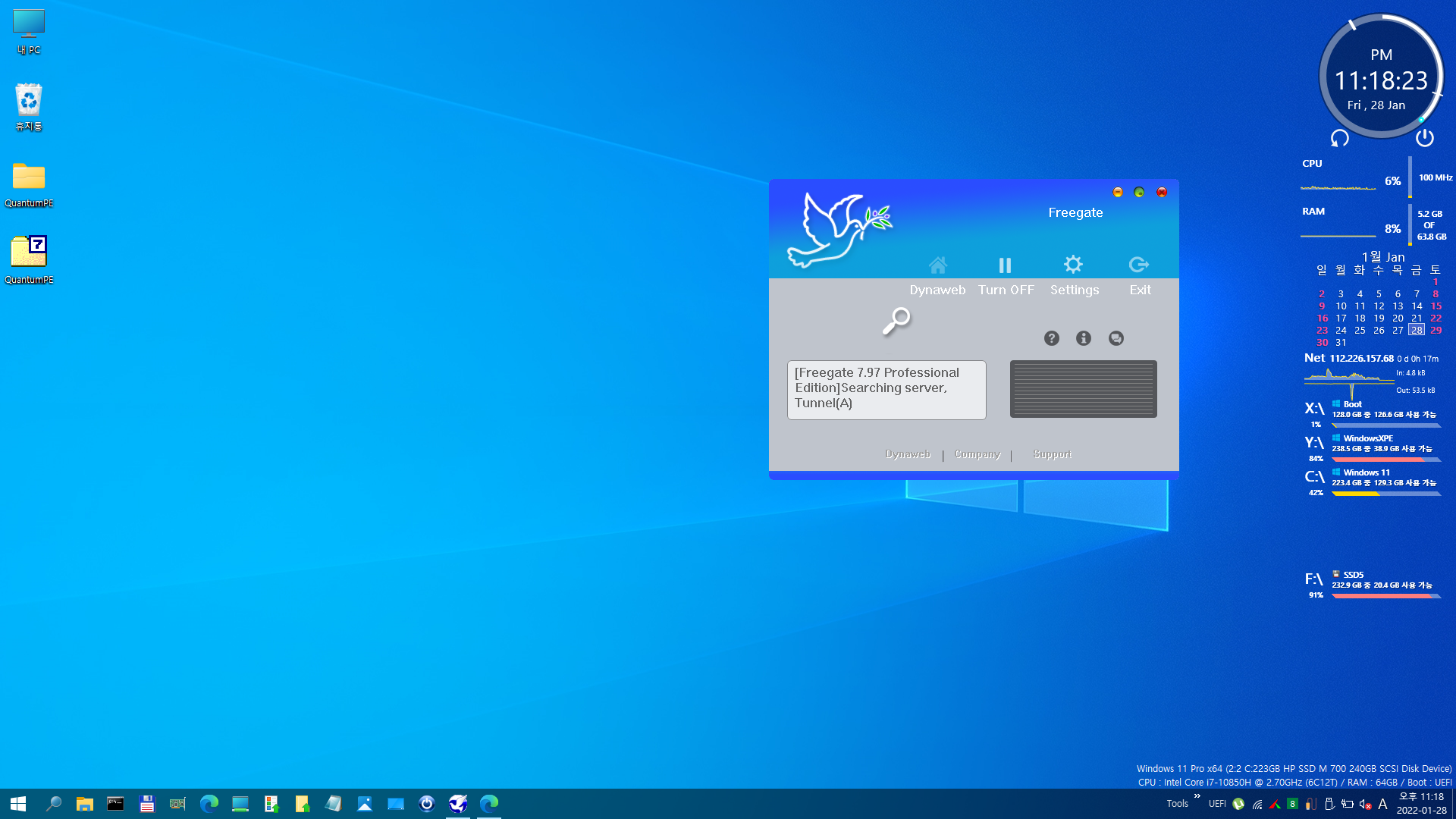Image resolution: width=1456 pixels, height=819 pixels.
Task: Open the Wi-Fi network tray icon
Action: (x=1257, y=804)
